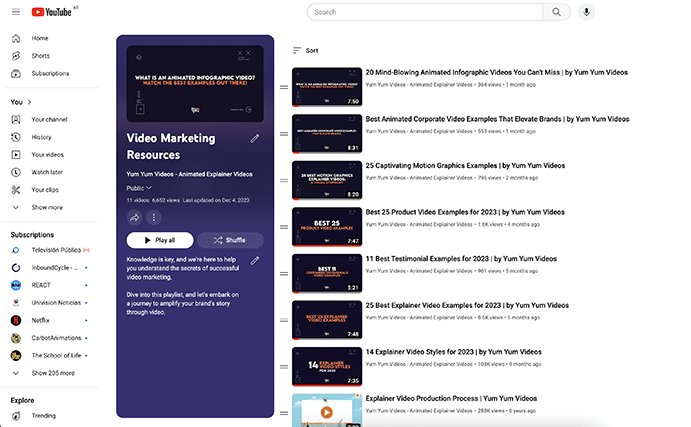Click Shuffle button
Image resolution: width=691 pixels, height=427 pixels.
click(230, 240)
